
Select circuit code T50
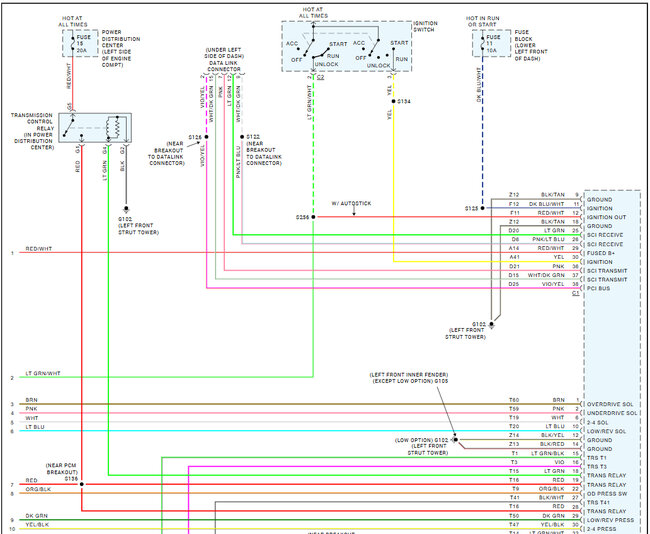click(514, 516)
